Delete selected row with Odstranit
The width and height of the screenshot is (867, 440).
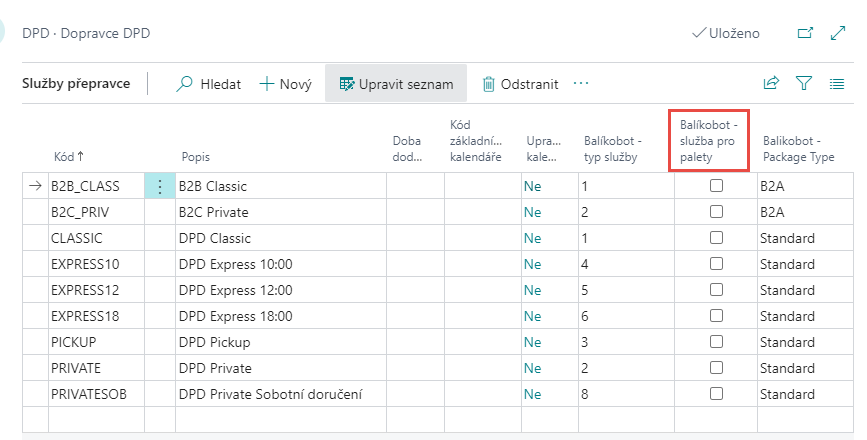(x=520, y=85)
